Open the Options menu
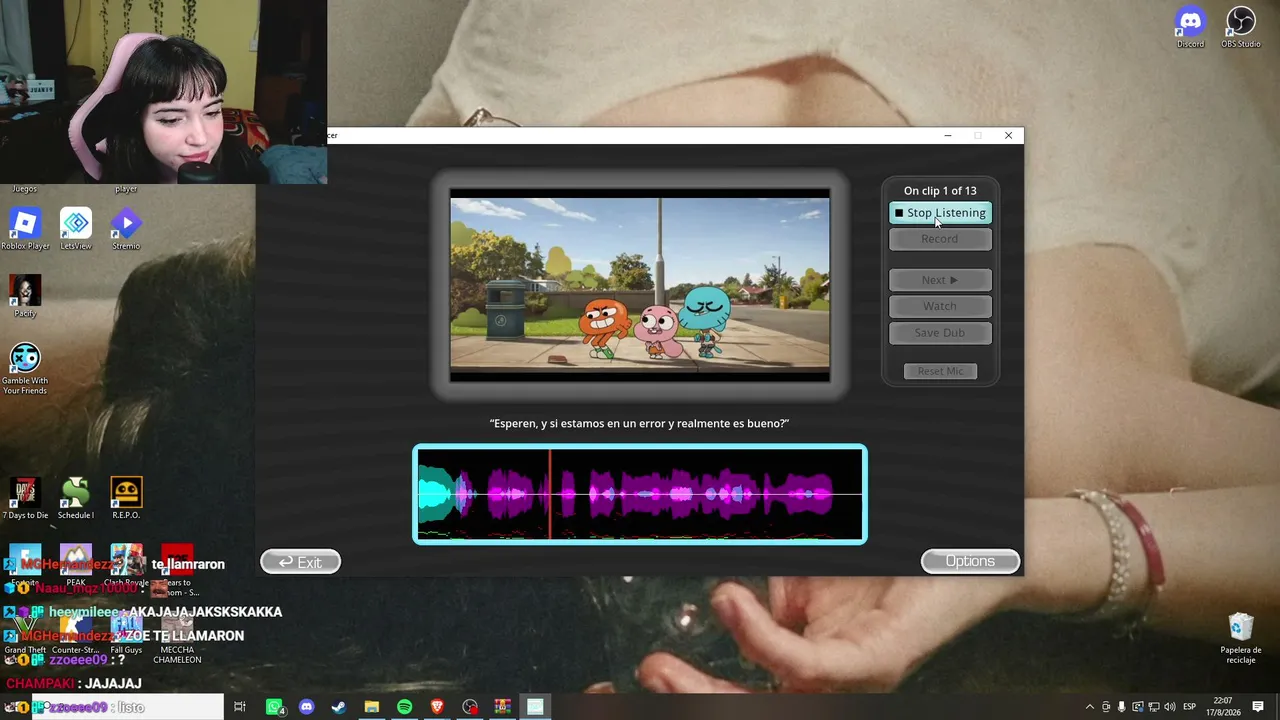Viewport: 1280px width, 720px height. [x=970, y=562]
